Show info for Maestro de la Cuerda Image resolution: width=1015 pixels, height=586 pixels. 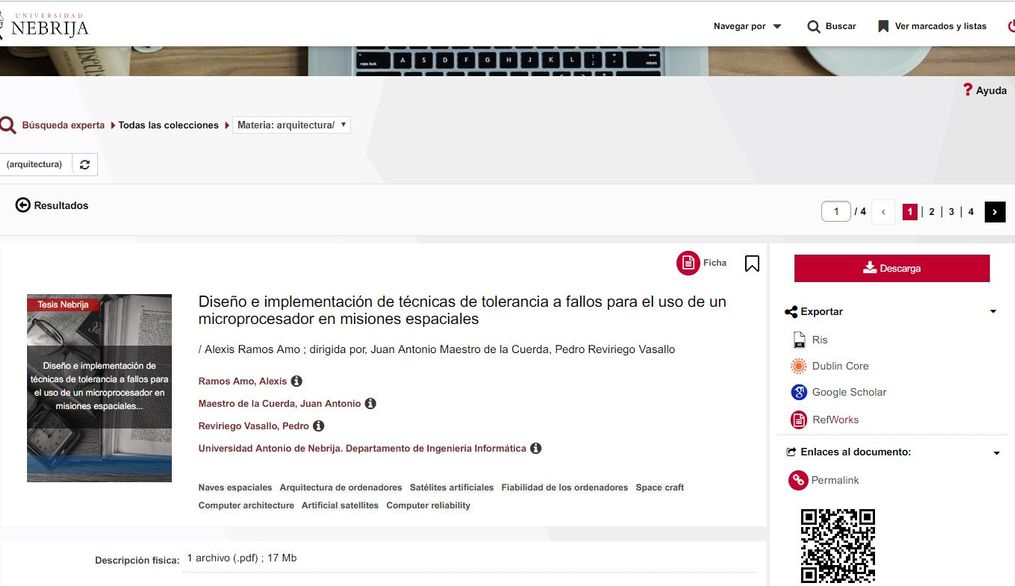(x=370, y=403)
